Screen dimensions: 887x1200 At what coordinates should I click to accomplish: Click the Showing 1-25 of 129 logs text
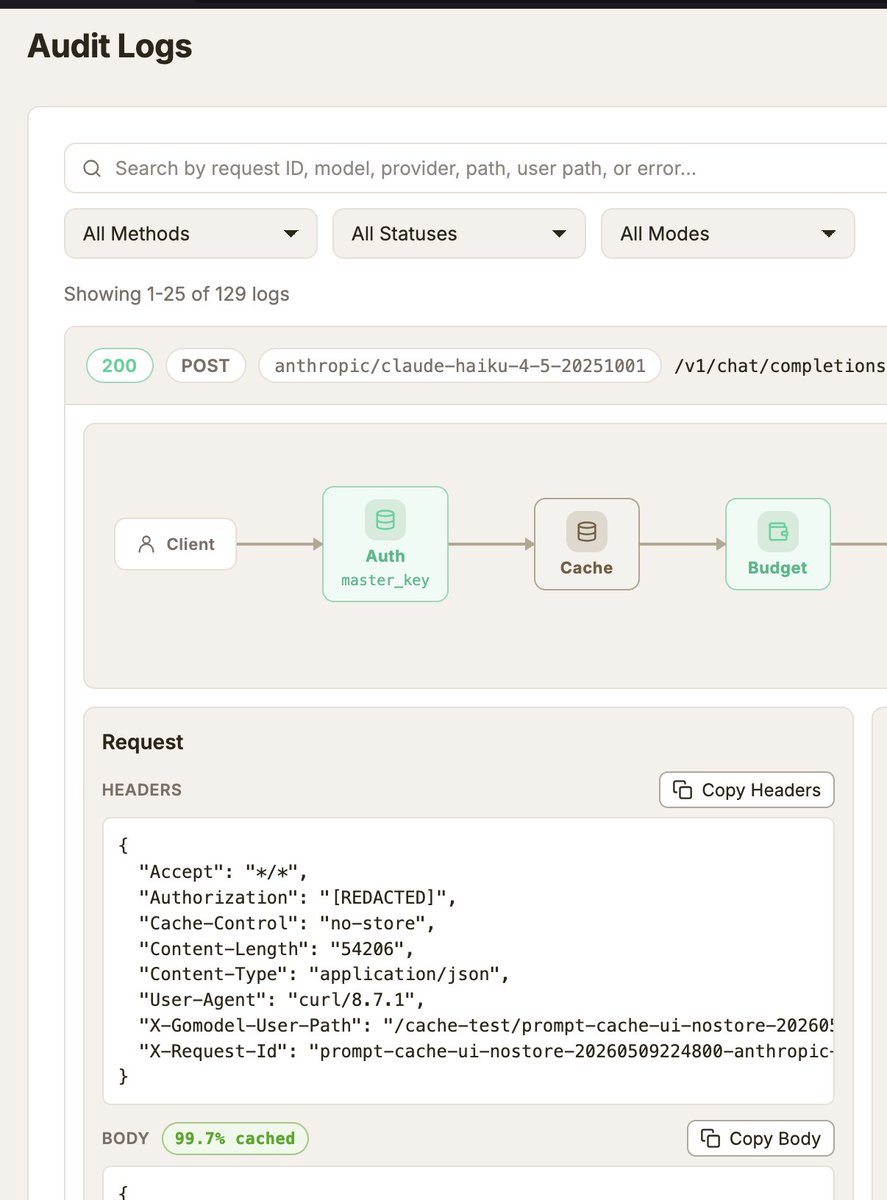177,294
